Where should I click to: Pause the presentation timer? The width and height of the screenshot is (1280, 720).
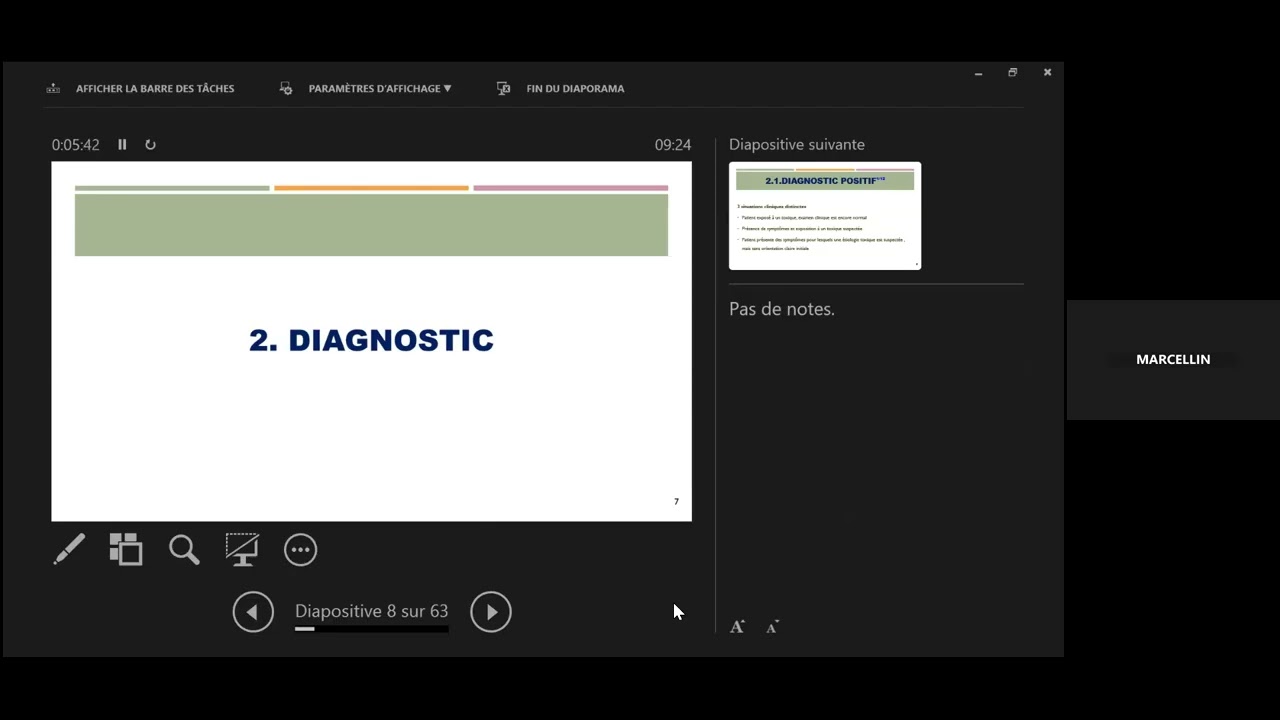tap(122, 144)
